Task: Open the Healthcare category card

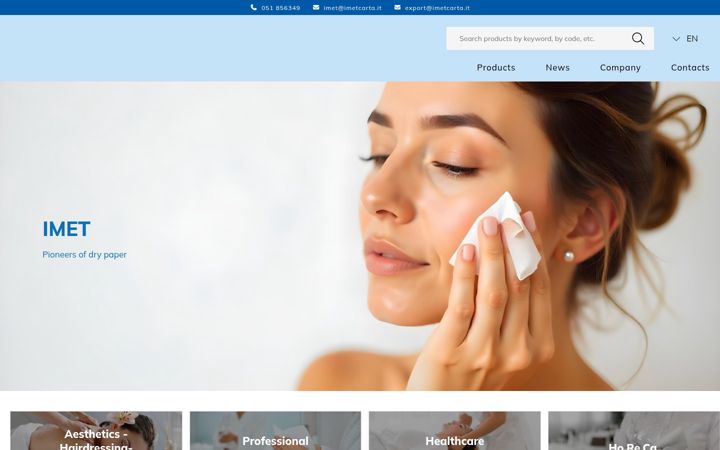Action: (x=455, y=431)
